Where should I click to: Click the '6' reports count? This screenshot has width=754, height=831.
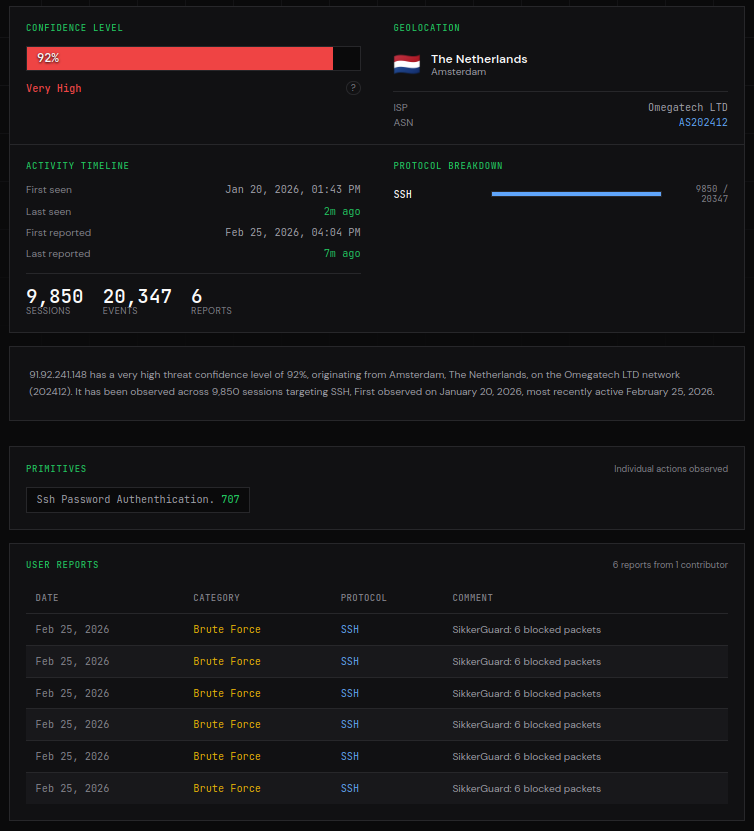pyautogui.click(x=197, y=296)
